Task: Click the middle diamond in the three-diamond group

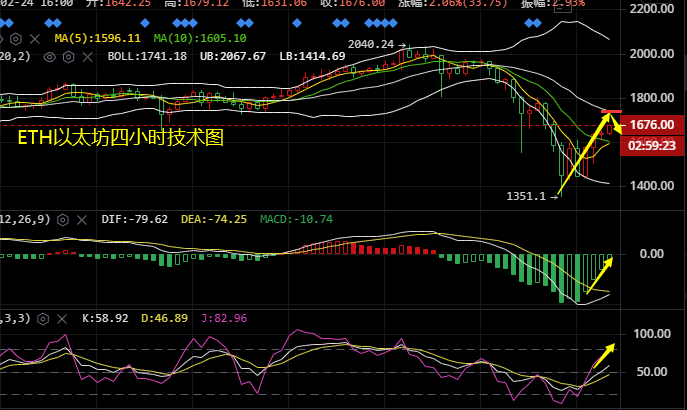Action: click(x=185, y=23)
